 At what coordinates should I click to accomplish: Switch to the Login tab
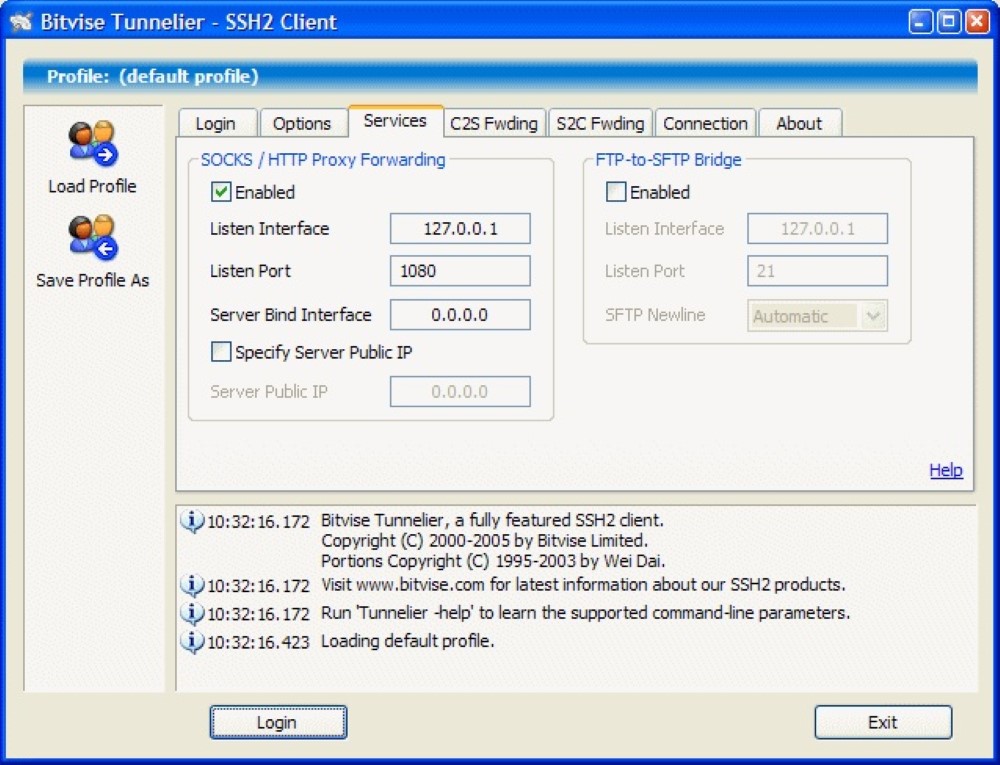point(216,123)
